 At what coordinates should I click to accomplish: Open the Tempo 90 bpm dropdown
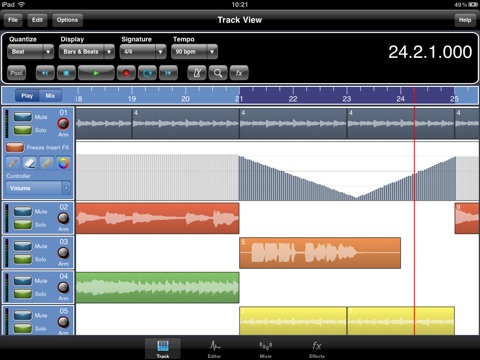tap(194, 52)
